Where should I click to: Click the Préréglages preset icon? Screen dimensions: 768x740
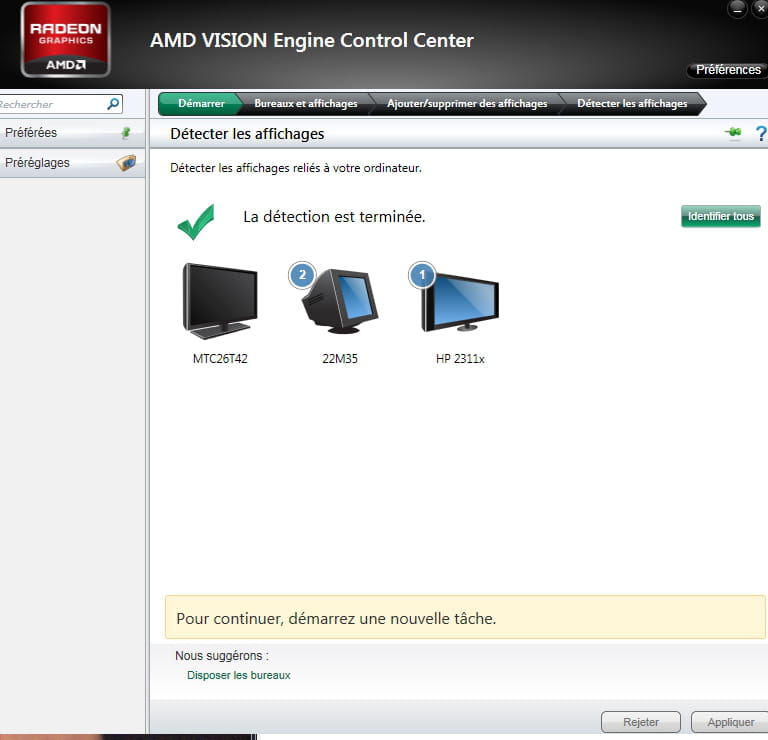click(x=126, y=163)
